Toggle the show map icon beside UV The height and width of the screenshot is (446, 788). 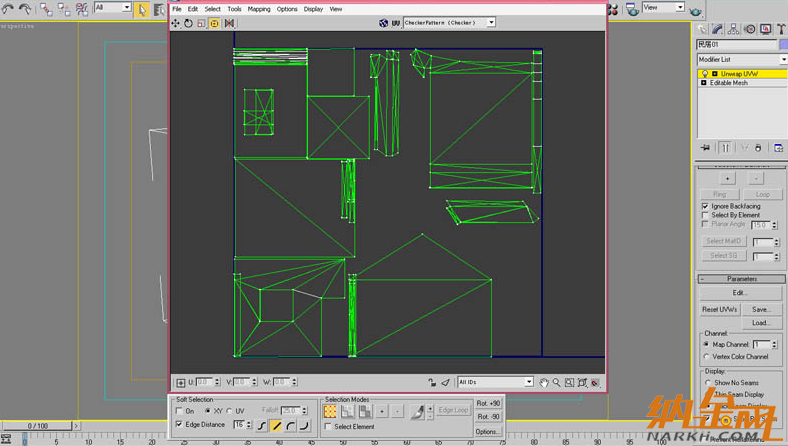[384, 22]
